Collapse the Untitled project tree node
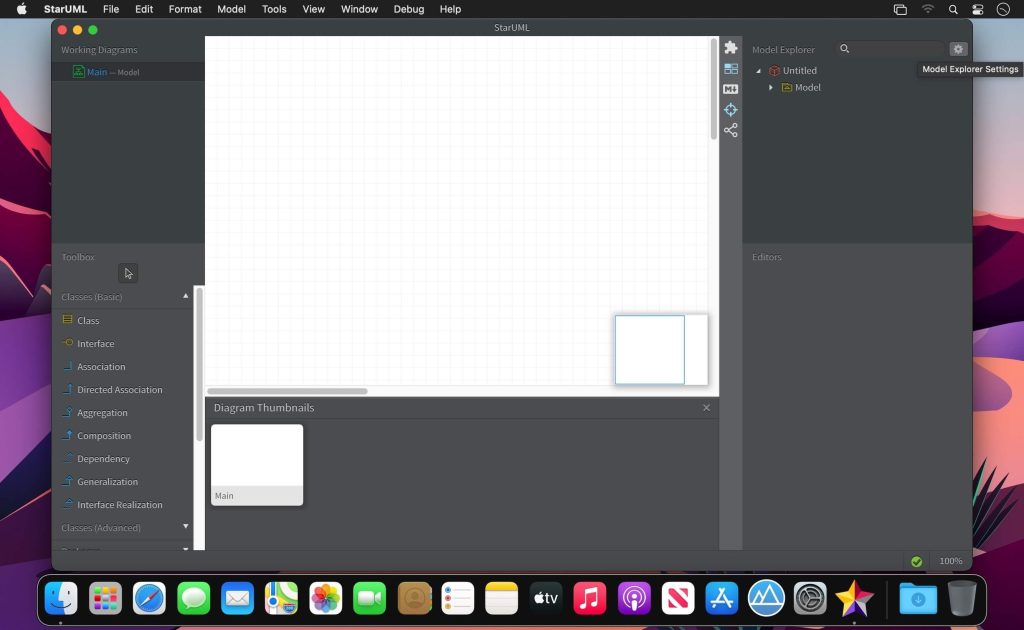Screen dimensions: 1024x630 (758, 71)
